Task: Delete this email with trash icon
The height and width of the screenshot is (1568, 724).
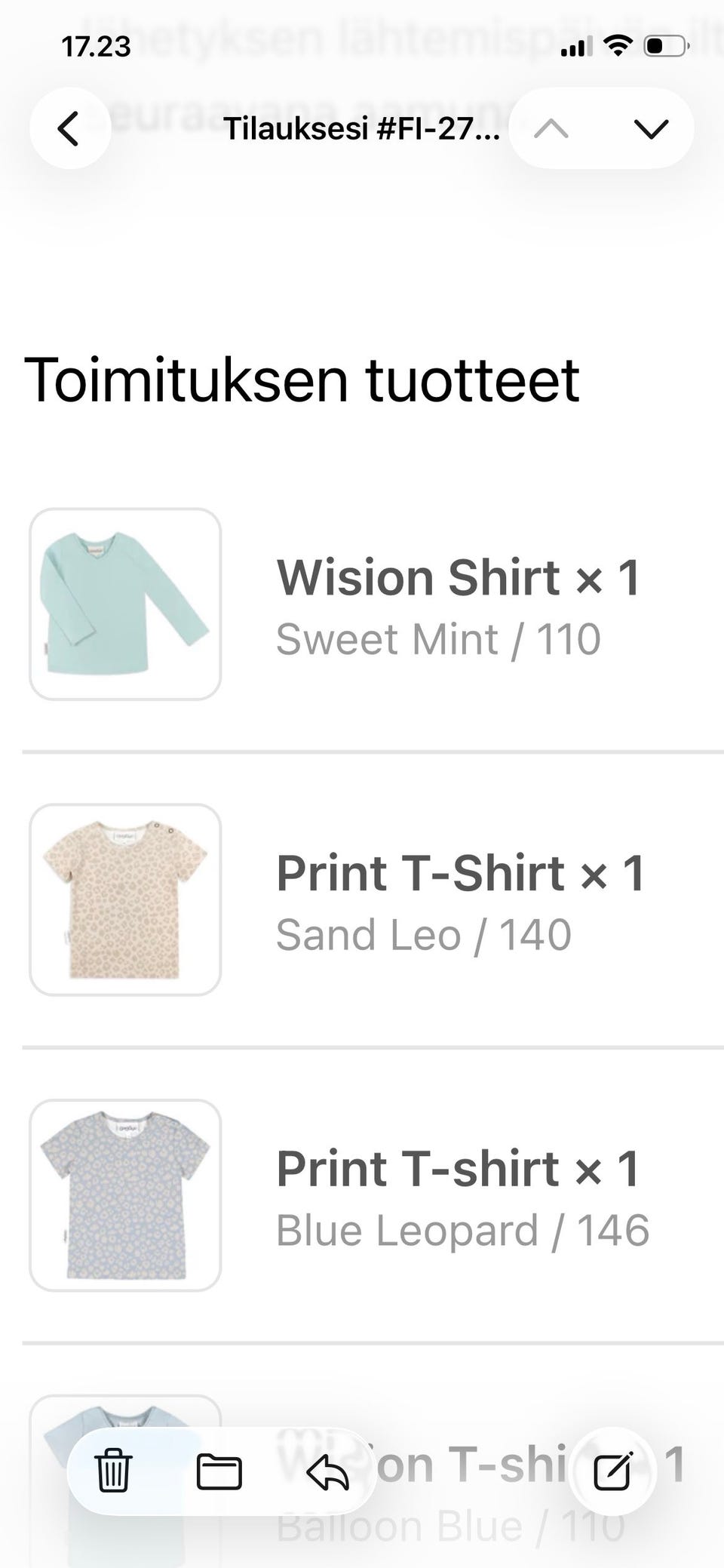Action: [x=114, y=1471]
